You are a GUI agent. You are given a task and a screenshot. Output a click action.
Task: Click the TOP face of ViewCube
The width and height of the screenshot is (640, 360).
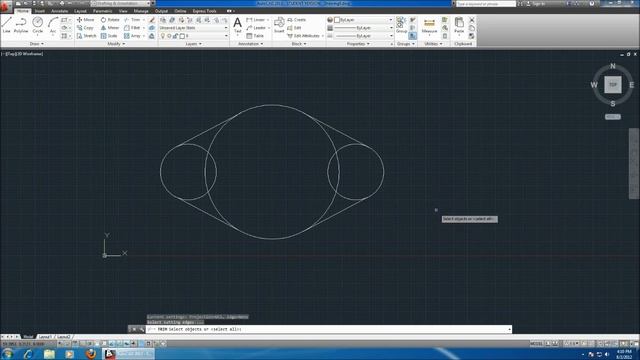[613, 85]
